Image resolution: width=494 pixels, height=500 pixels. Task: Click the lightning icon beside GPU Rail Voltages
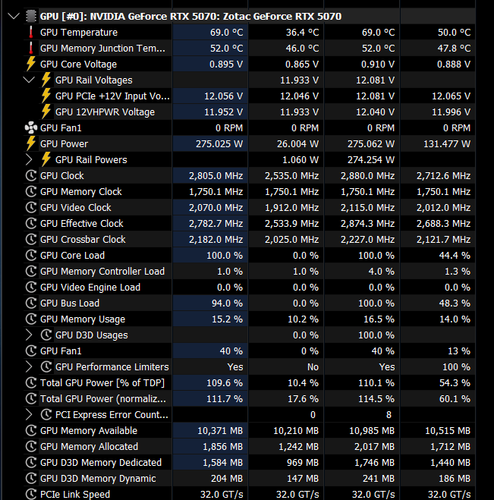[x=46, y=80]
